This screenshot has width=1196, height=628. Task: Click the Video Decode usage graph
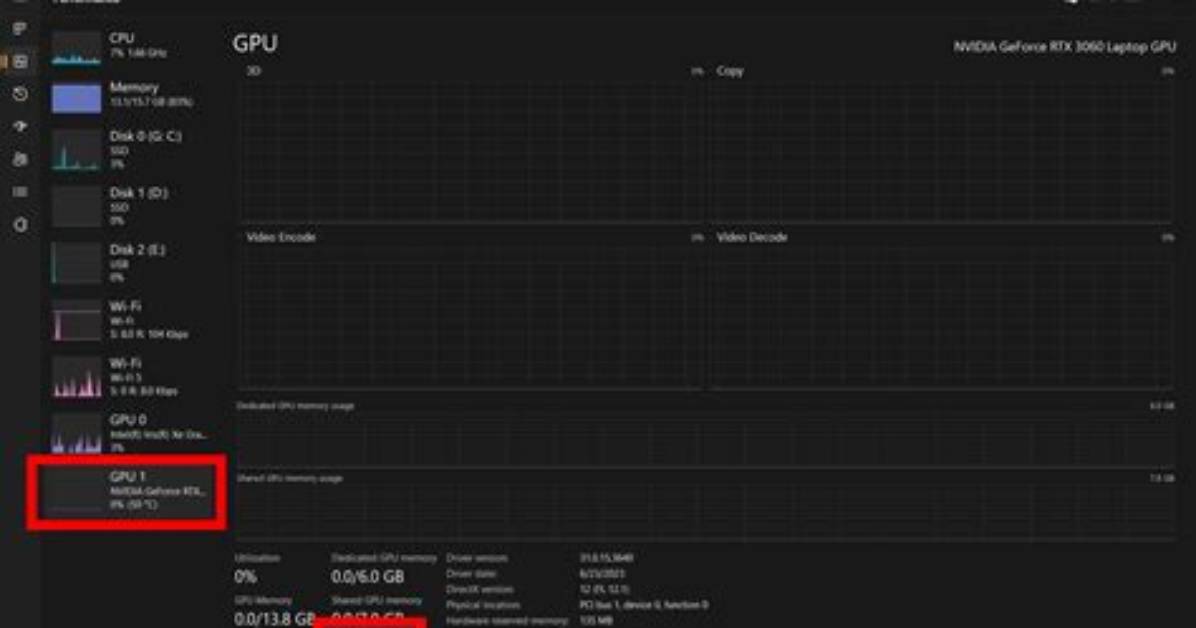[941, 317]
